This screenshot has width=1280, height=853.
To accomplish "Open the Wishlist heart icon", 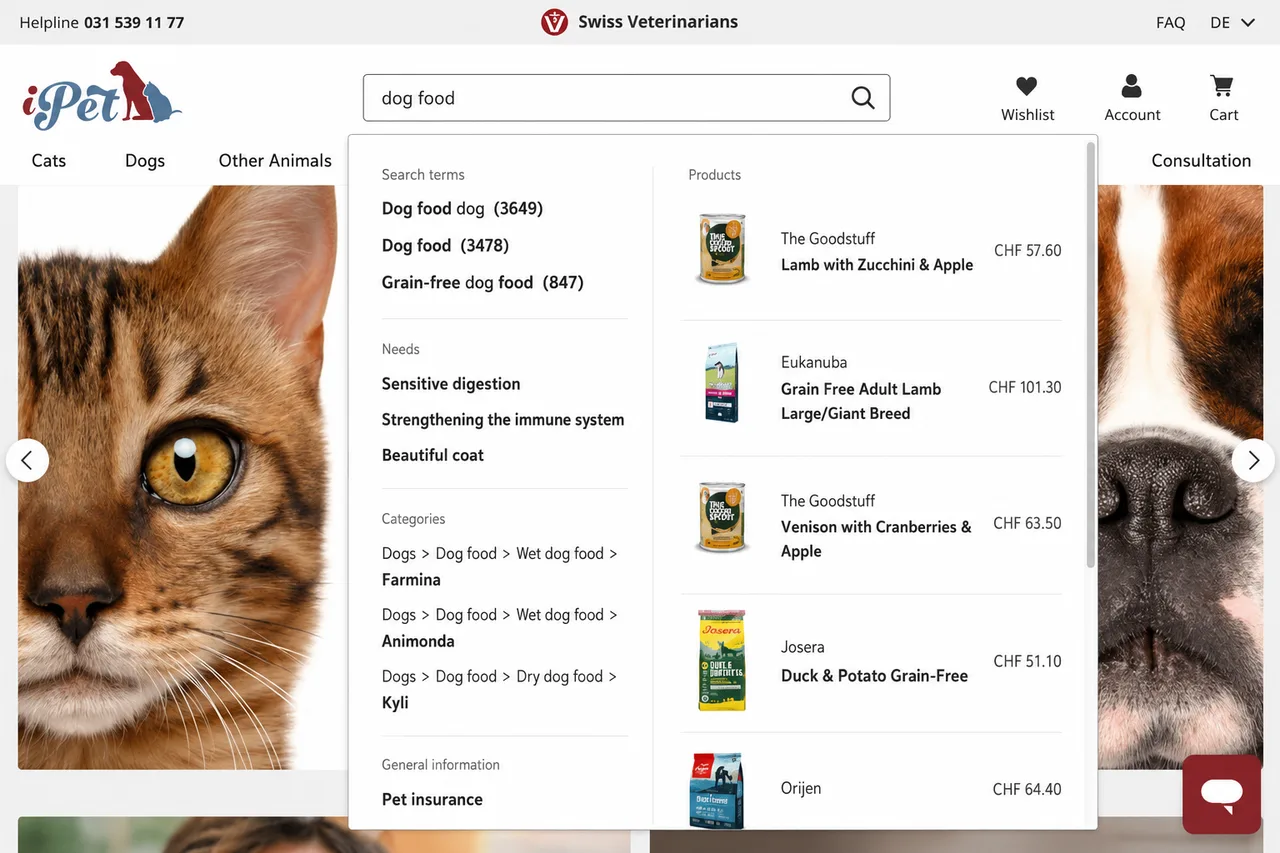I will [1026, 86].
